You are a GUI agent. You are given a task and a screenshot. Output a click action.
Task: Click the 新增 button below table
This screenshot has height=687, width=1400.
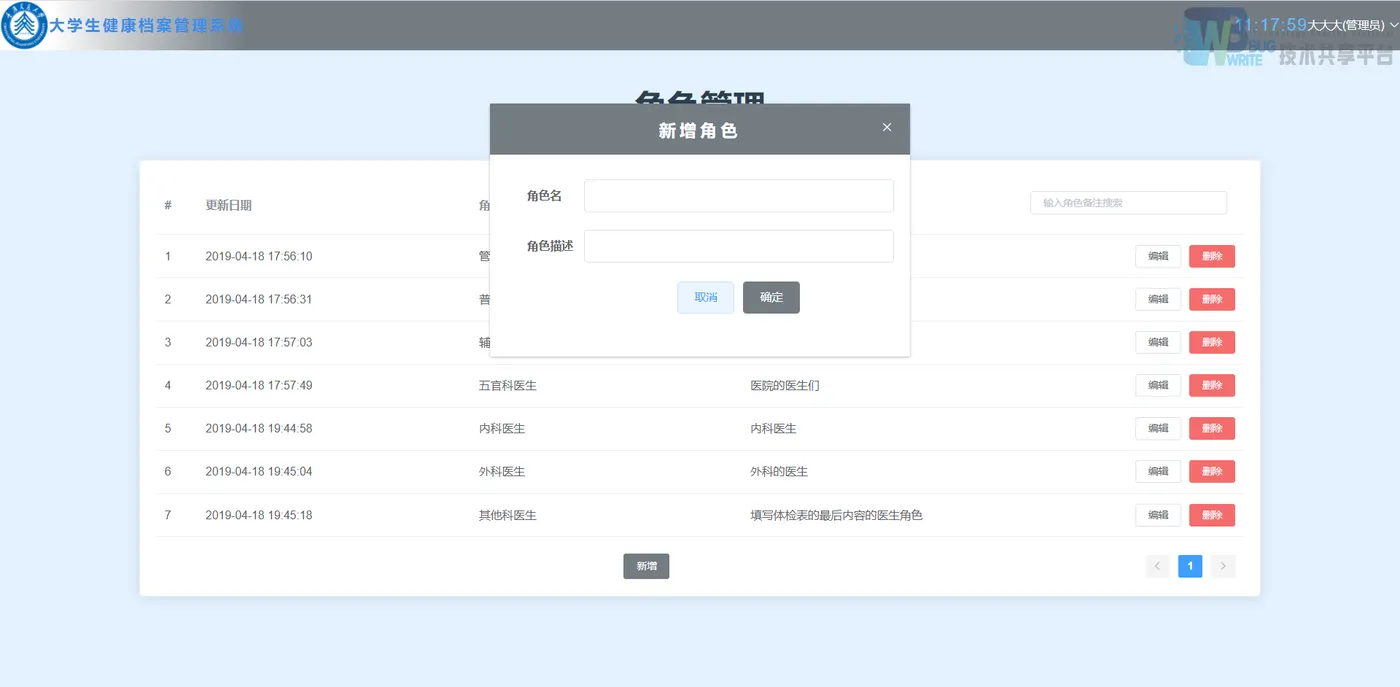646,567
